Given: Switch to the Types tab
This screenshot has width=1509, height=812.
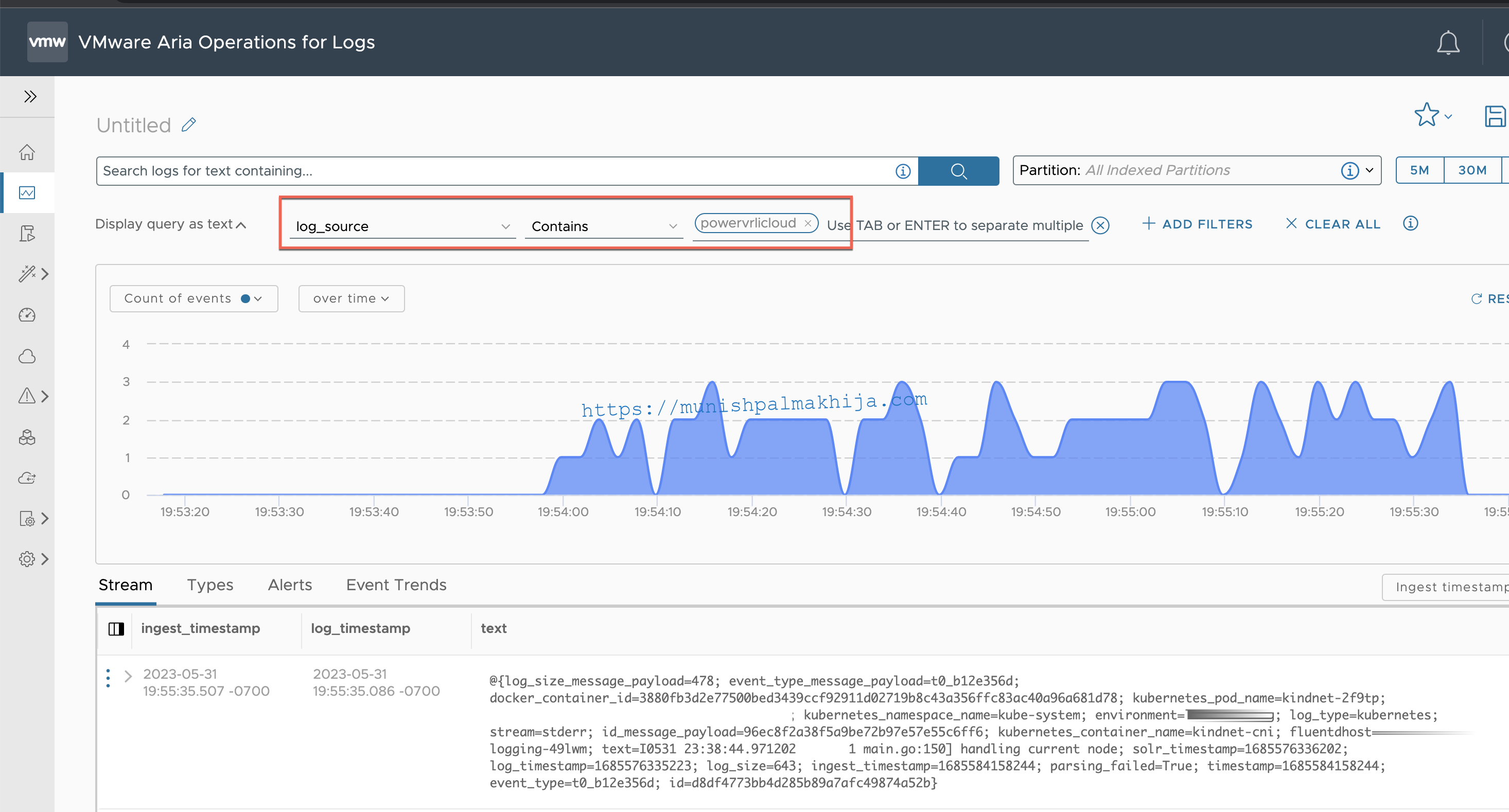Looking at the screenshot, I should point(209,585).
